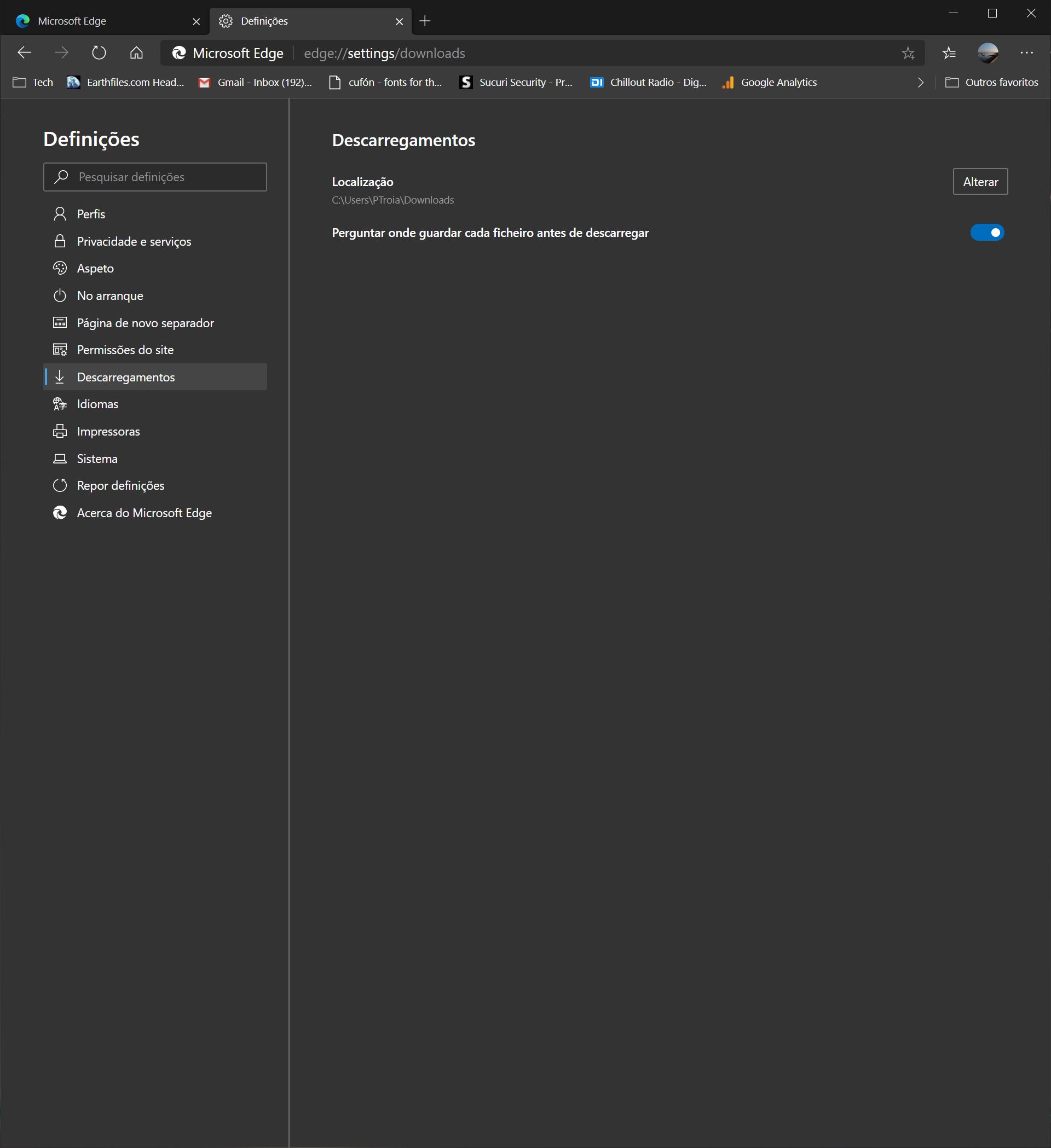Expand hidden bookmarks chevron

pyautogui.click(x=921, y=83)
